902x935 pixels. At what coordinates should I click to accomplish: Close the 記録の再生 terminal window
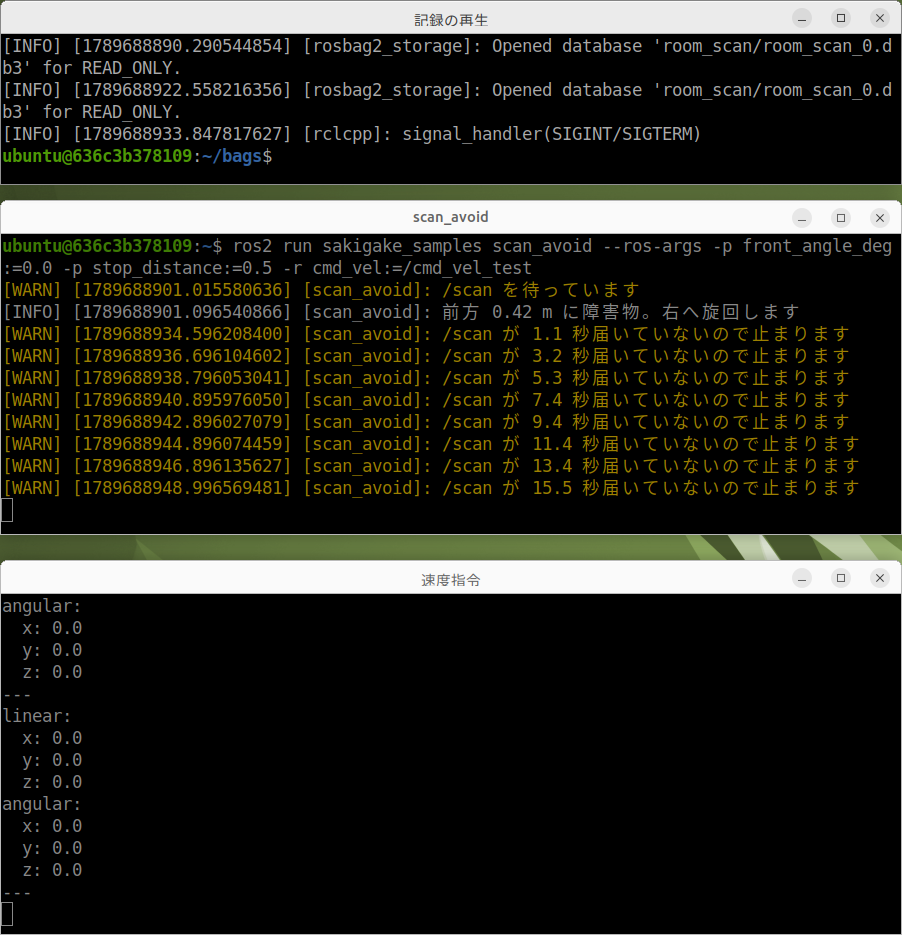(879, 18)
